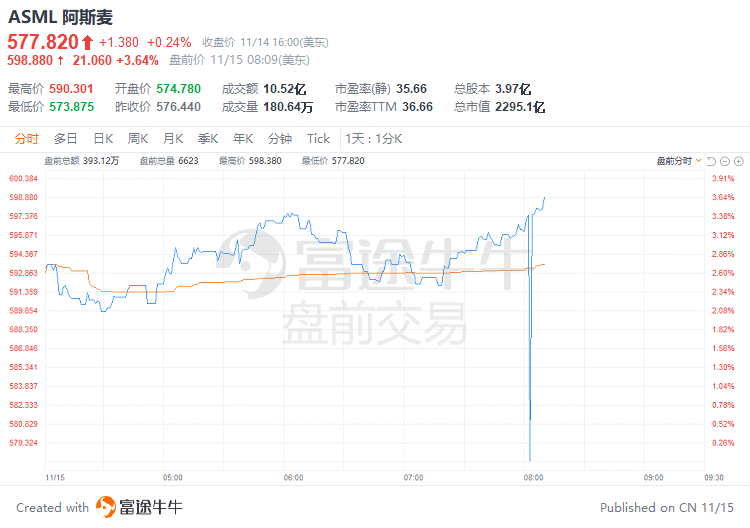Click the 富途牛牛 brand name in footer

click(151, 507)
